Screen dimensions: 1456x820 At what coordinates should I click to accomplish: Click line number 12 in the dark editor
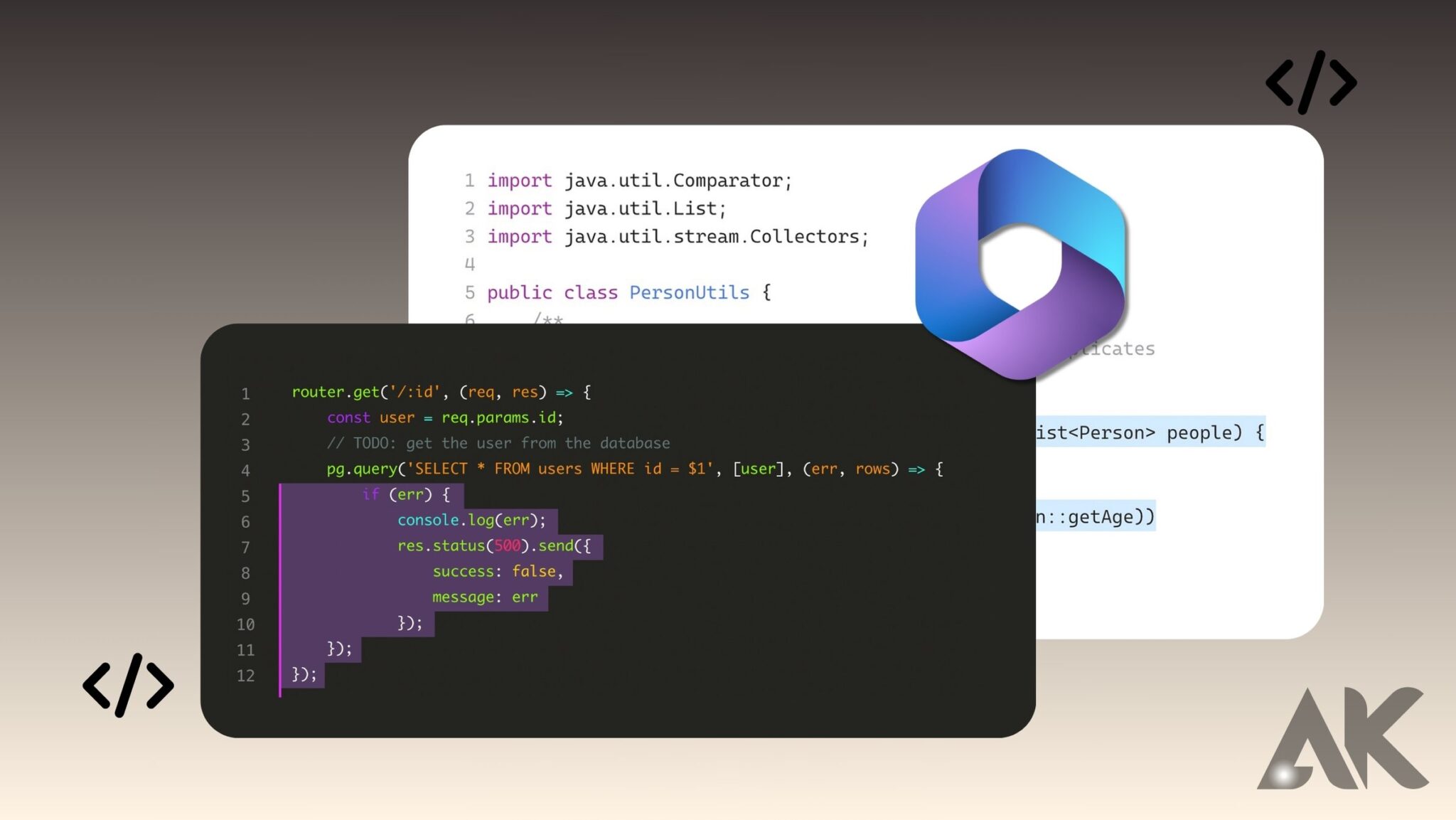tap(245, 676)
